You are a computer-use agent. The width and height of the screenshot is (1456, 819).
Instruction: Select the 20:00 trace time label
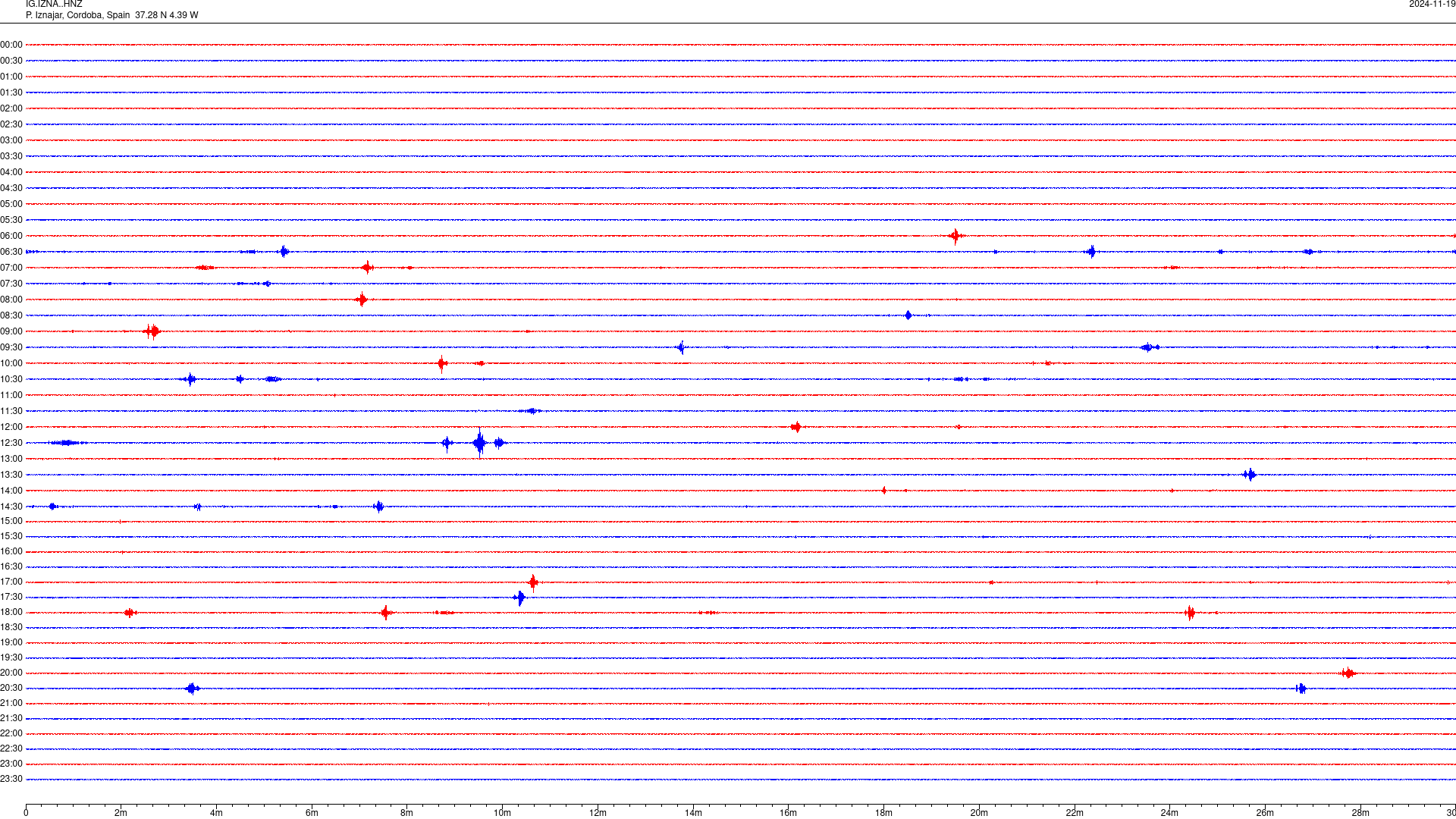pos(11,673)
